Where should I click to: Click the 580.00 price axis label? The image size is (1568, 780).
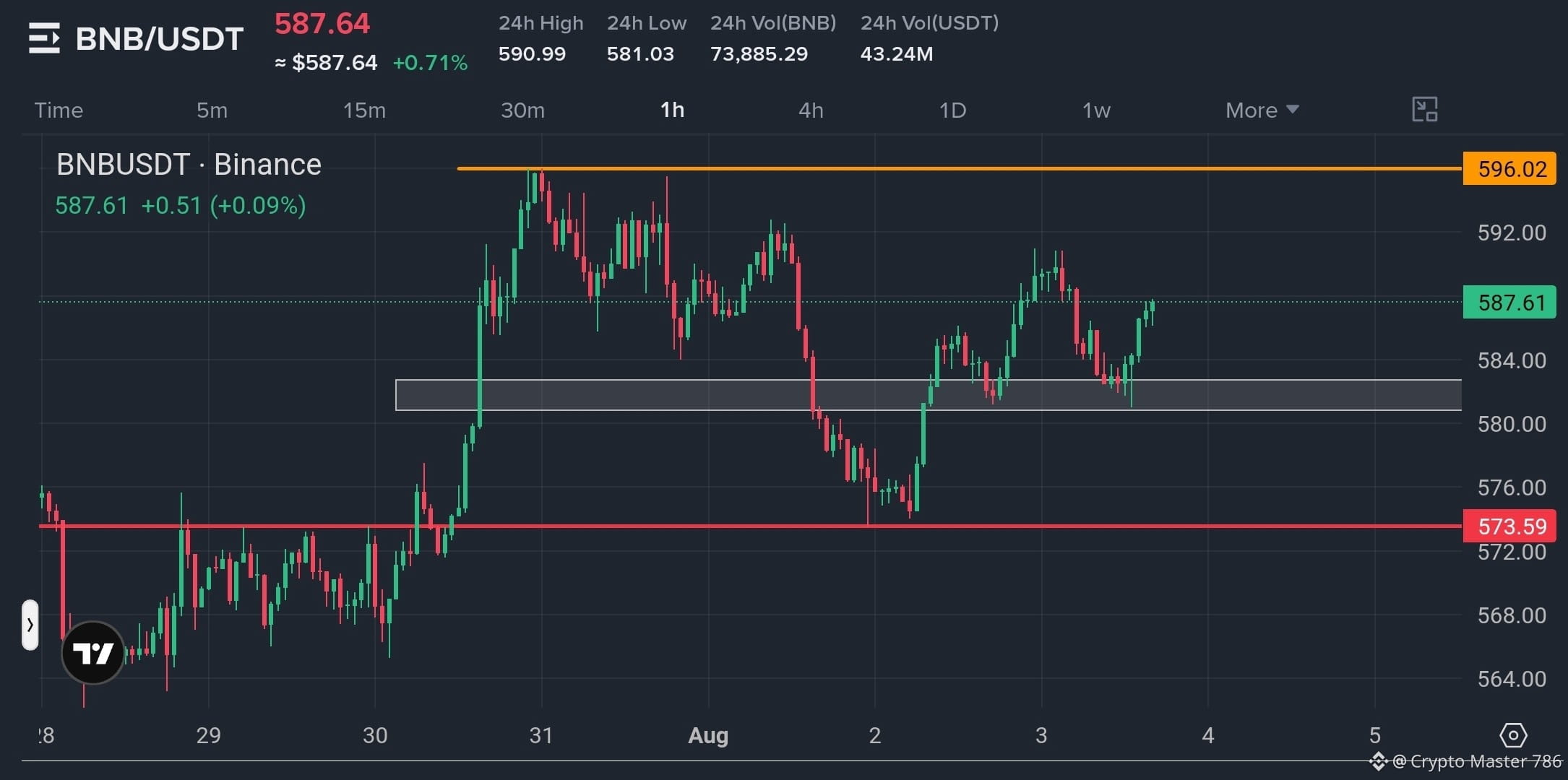(x=1512, y=424)
